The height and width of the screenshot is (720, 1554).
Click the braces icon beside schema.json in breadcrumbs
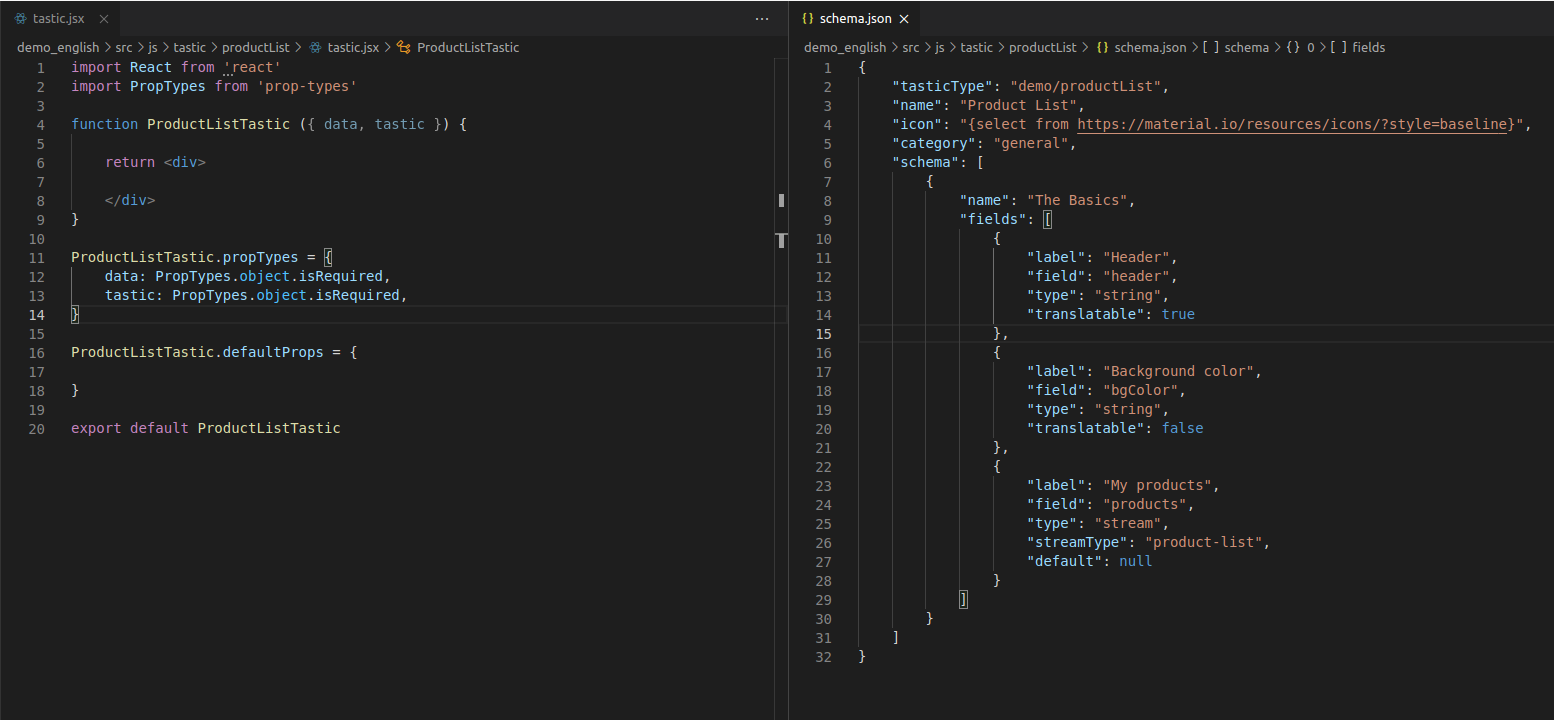(x=1102, y=47)
